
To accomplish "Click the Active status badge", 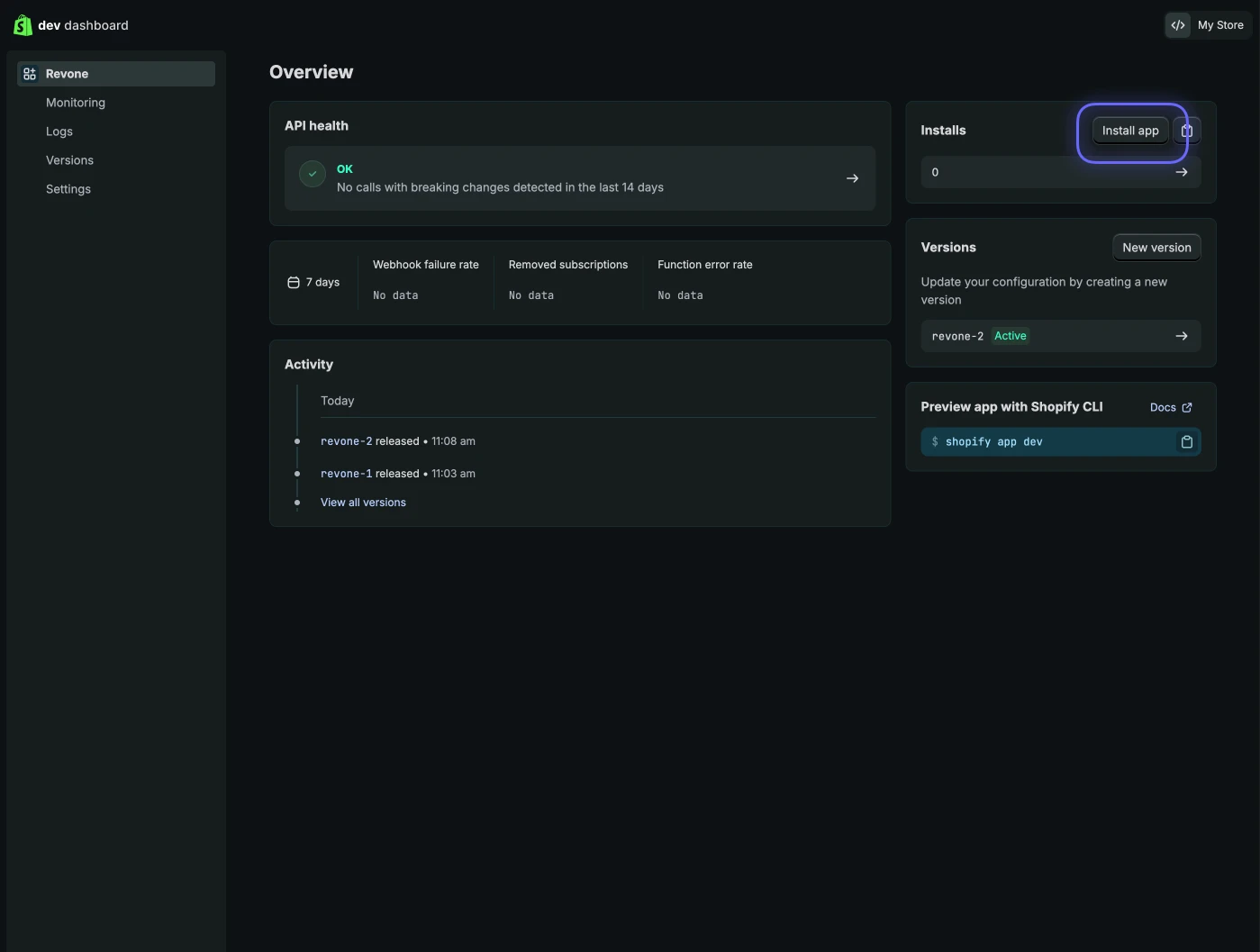I will coord(1011,336).
